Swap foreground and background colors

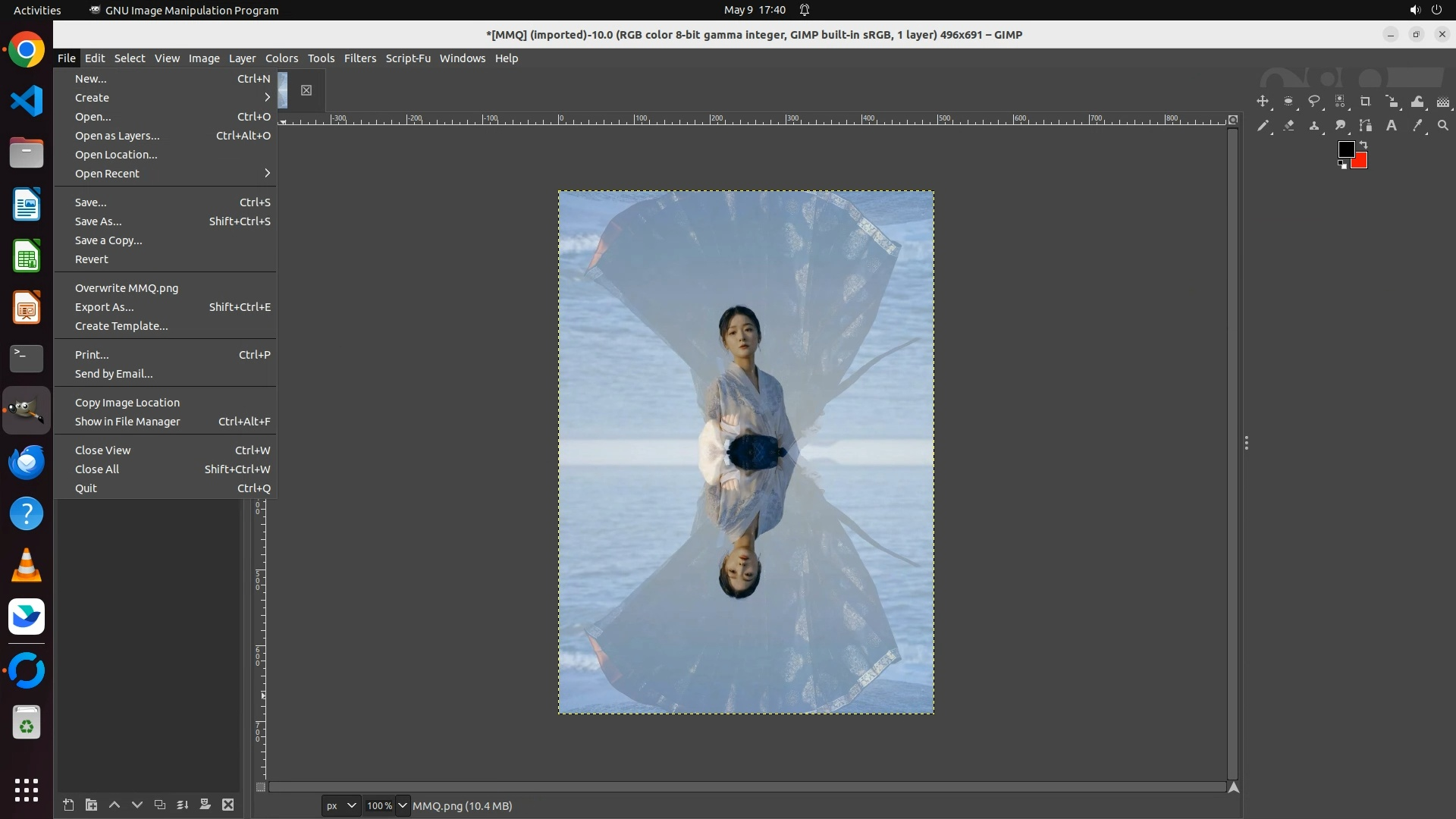point(1363,144)
